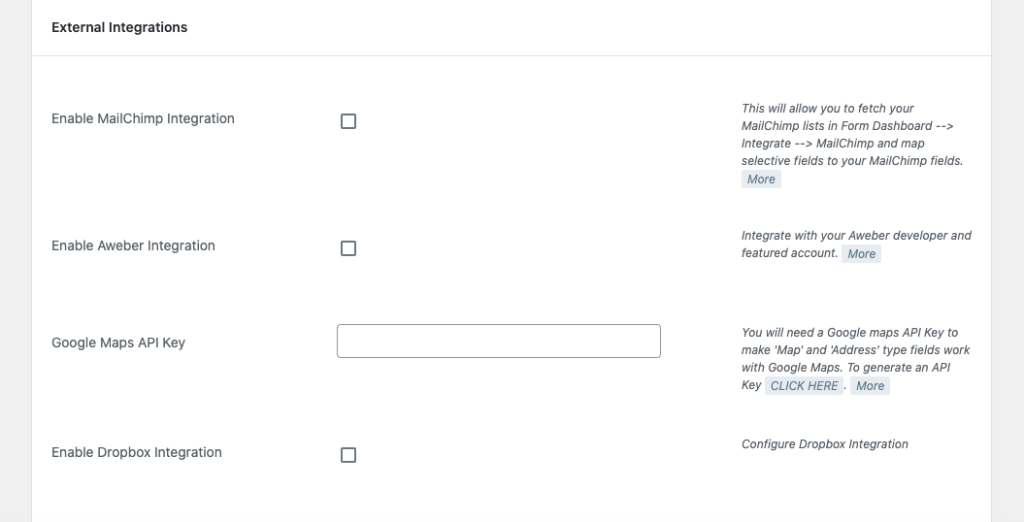Open the More link under MailChimp description
1024x522 pixels.
pyautogui.click(x=761, y=179)
